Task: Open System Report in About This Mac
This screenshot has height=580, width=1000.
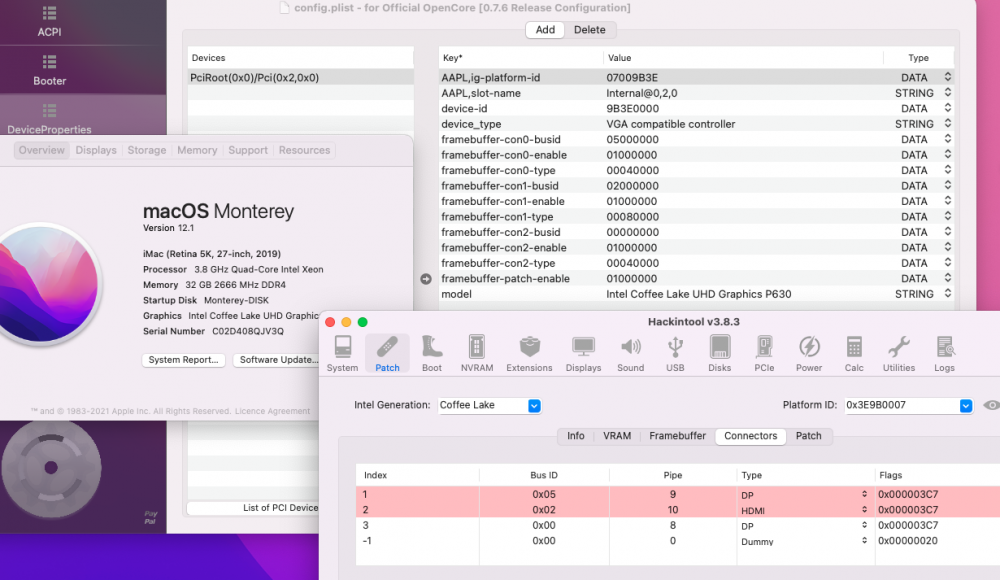Action: pos(184,360)
